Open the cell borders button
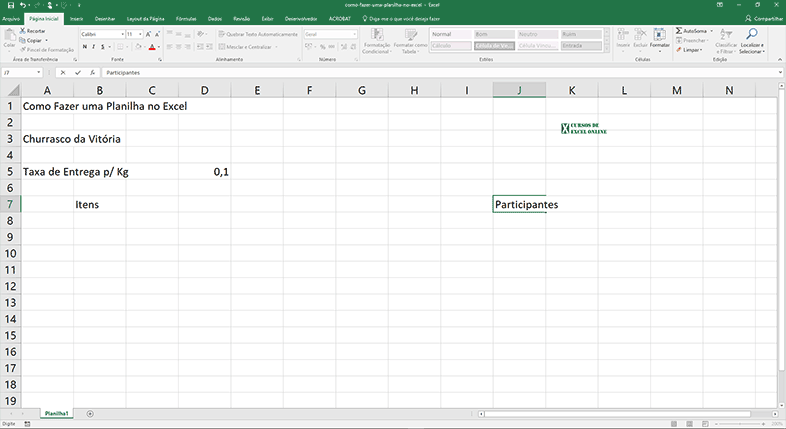 pyautogui.click(x=120, y=47)
